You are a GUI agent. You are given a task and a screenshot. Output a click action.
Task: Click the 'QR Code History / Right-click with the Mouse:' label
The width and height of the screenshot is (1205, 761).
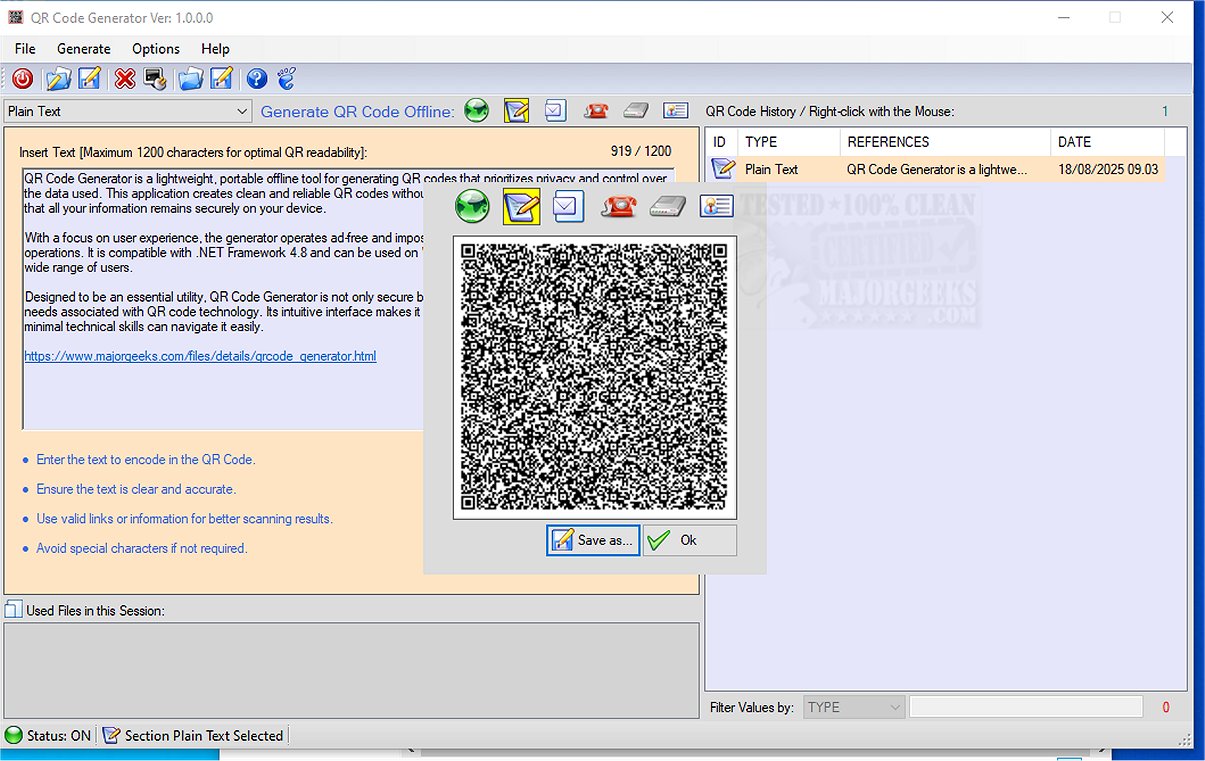tap(830, 111)
